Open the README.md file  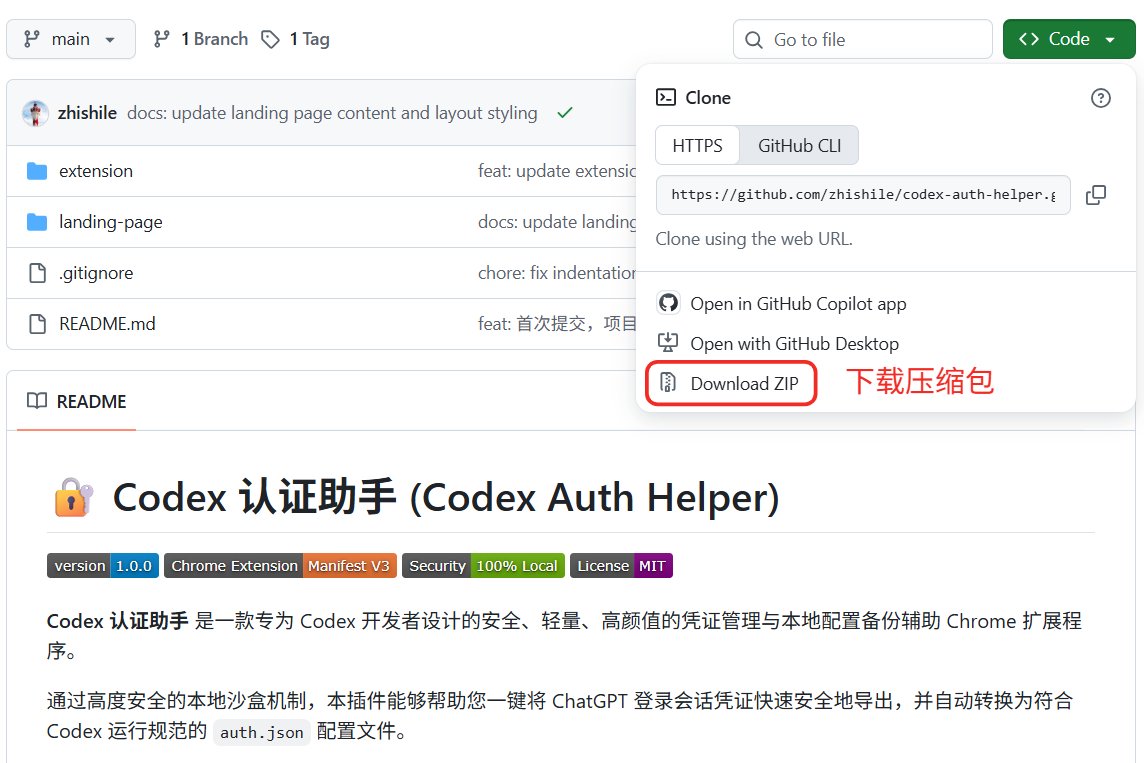pos(107,324)
